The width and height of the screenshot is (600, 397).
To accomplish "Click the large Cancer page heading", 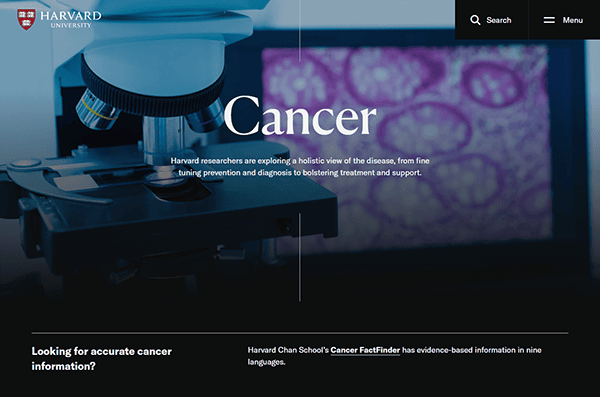I will click(300, 116).
